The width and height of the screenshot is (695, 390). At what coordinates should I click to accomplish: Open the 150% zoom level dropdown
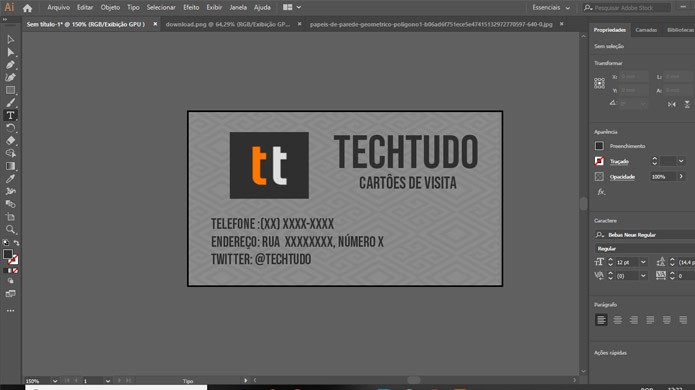pyautogui.click(x=55, y=381)
